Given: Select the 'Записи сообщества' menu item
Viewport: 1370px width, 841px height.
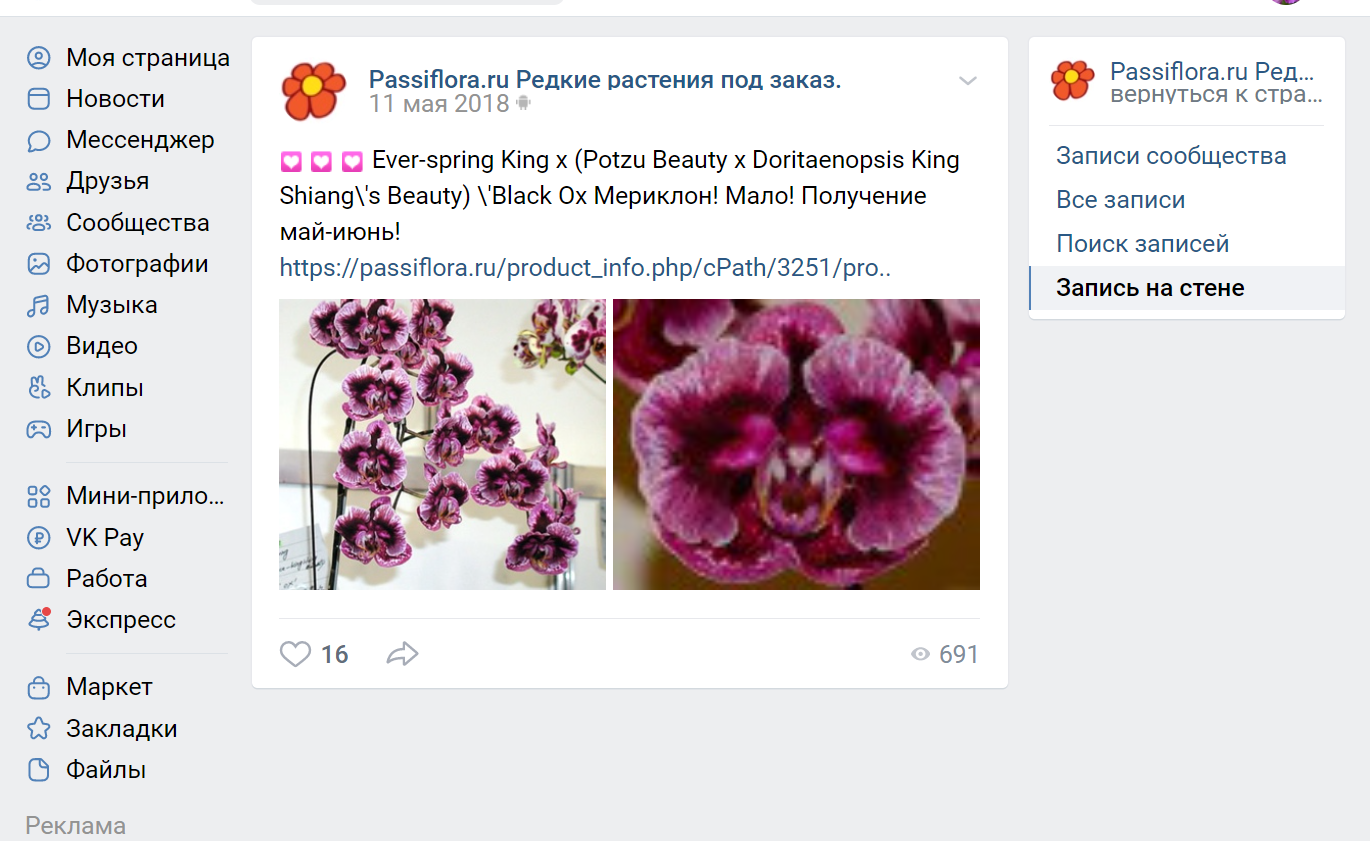Looking at the screenshot, I should point(1171,156).
